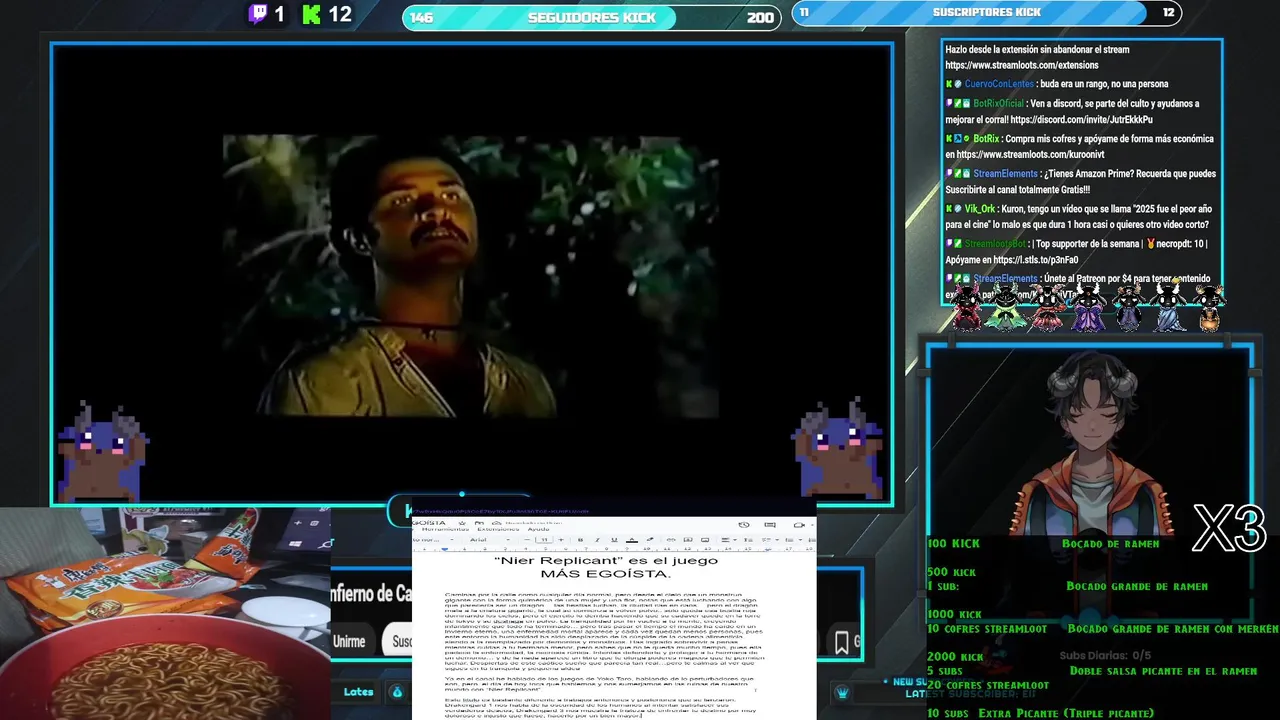Click the add comment icon in Docs toolbar
The width and height of the screenshot is (1280, 720).
[x=687, y=540]
